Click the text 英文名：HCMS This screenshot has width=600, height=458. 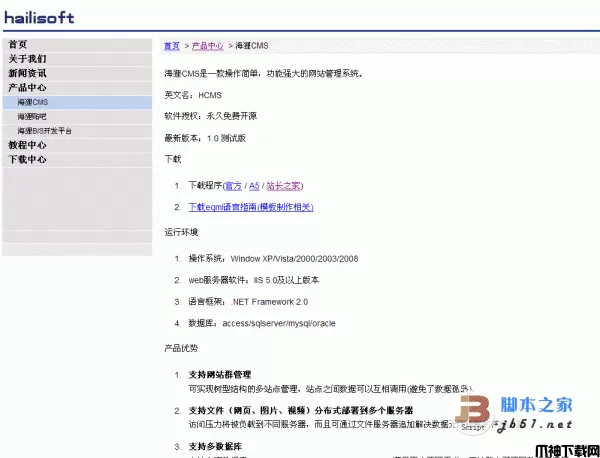point(193,95)
